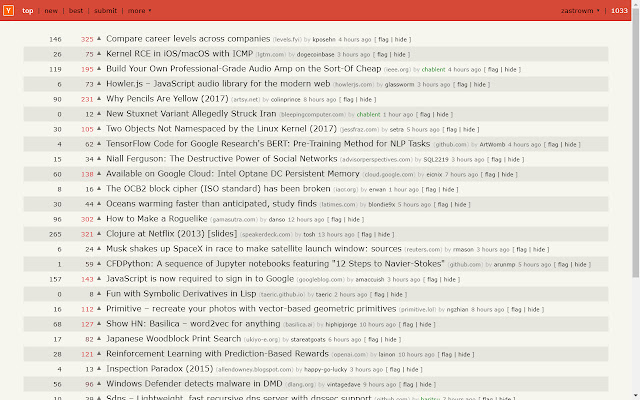View user profile of hiphipjorge

[x=341, y=324]
